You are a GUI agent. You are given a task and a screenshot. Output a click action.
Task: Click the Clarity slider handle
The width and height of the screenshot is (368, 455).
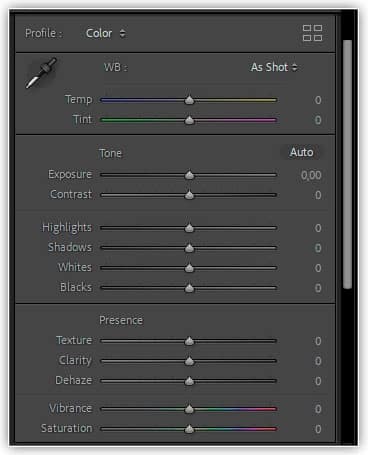(189, 361)
